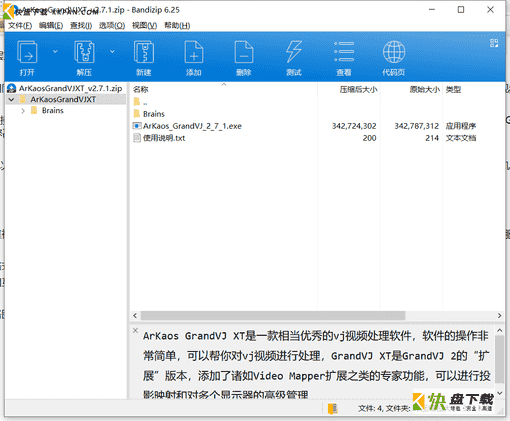This screenshot has height=421, width=510.
Task: Click the comment panel scroll down arrow
Action: point(499,393)
